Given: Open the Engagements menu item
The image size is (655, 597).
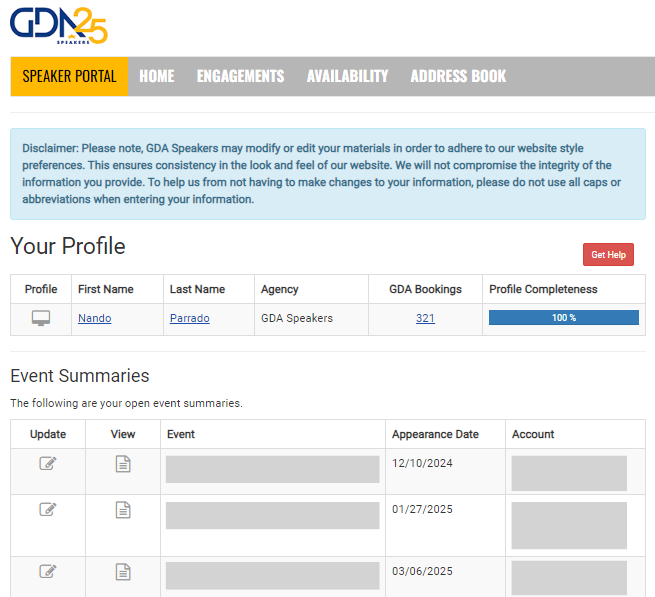Looking at the screenshot, I should point(240,76).
